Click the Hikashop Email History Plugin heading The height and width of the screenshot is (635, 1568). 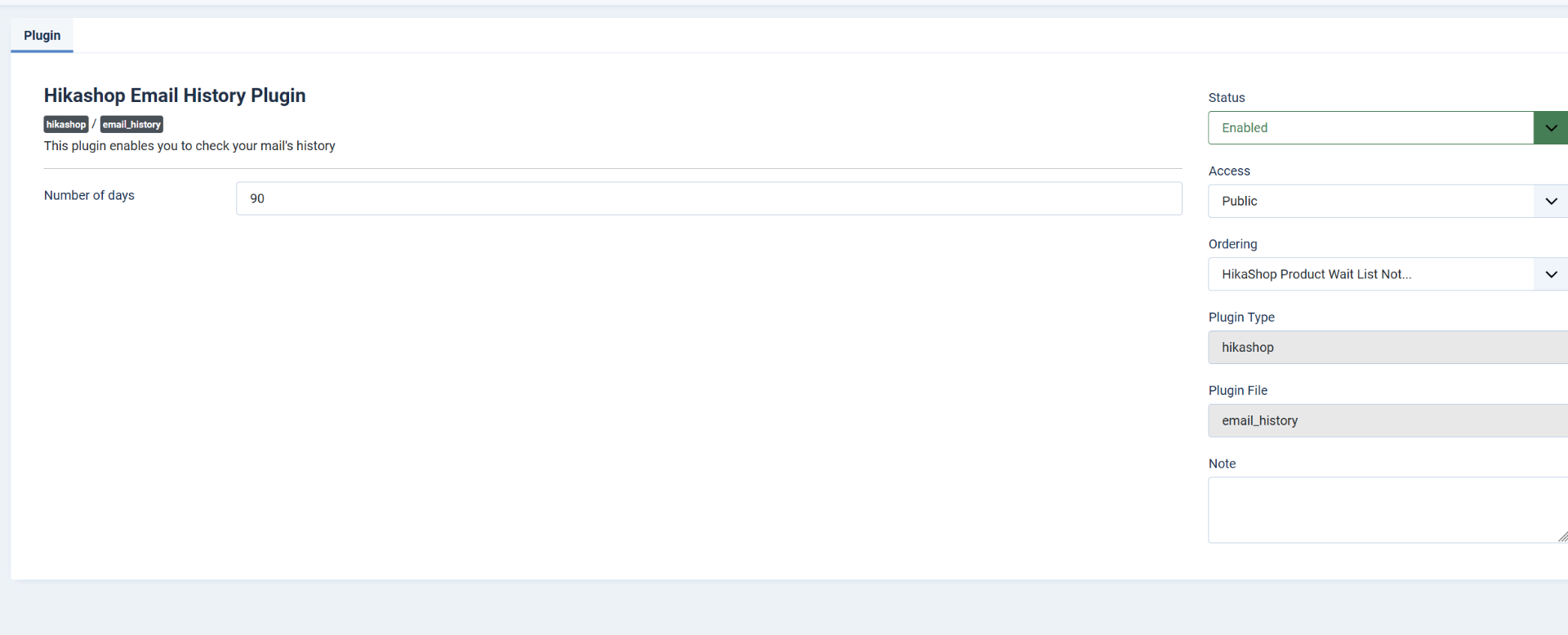pos(175,95)
